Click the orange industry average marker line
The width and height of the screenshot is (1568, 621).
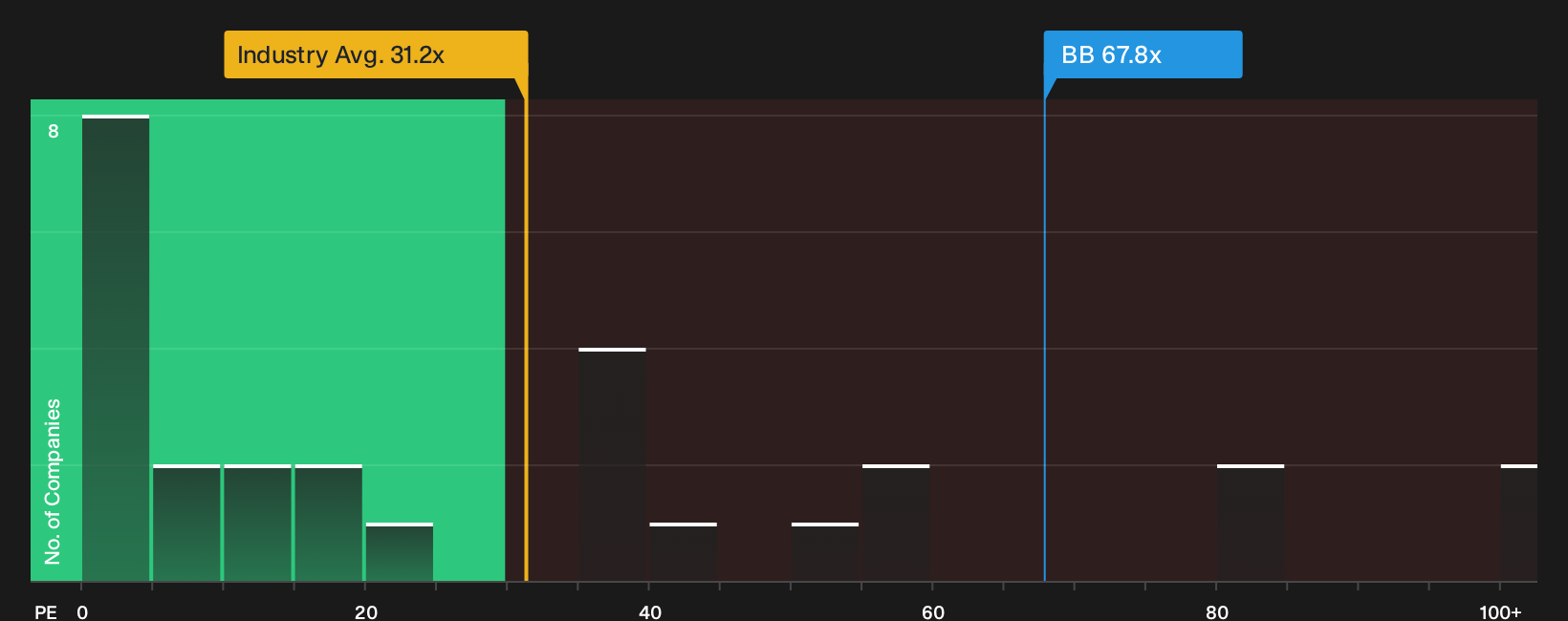click(526, 340)
